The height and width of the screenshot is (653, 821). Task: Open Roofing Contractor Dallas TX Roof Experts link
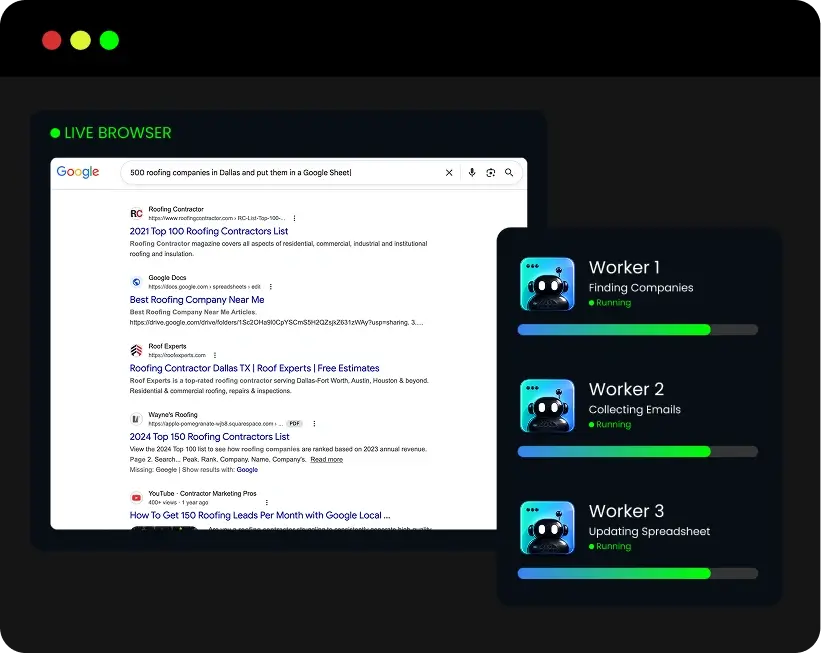coord(254,368)
